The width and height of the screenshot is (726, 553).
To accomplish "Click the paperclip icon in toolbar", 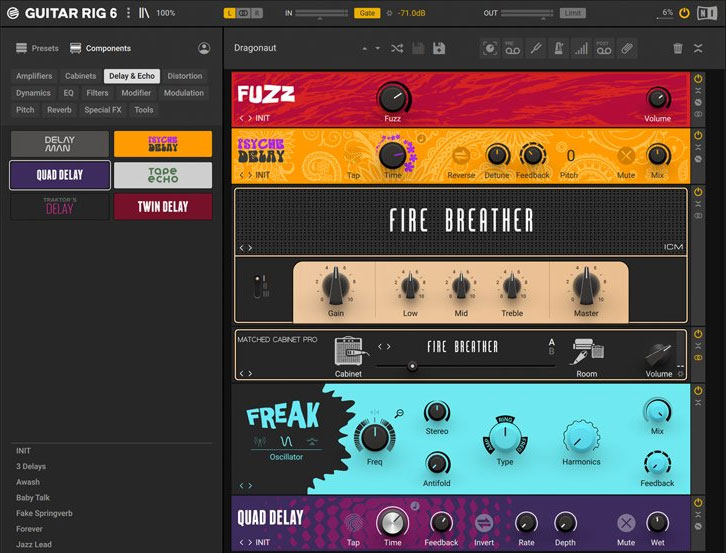I will point(627,48).
